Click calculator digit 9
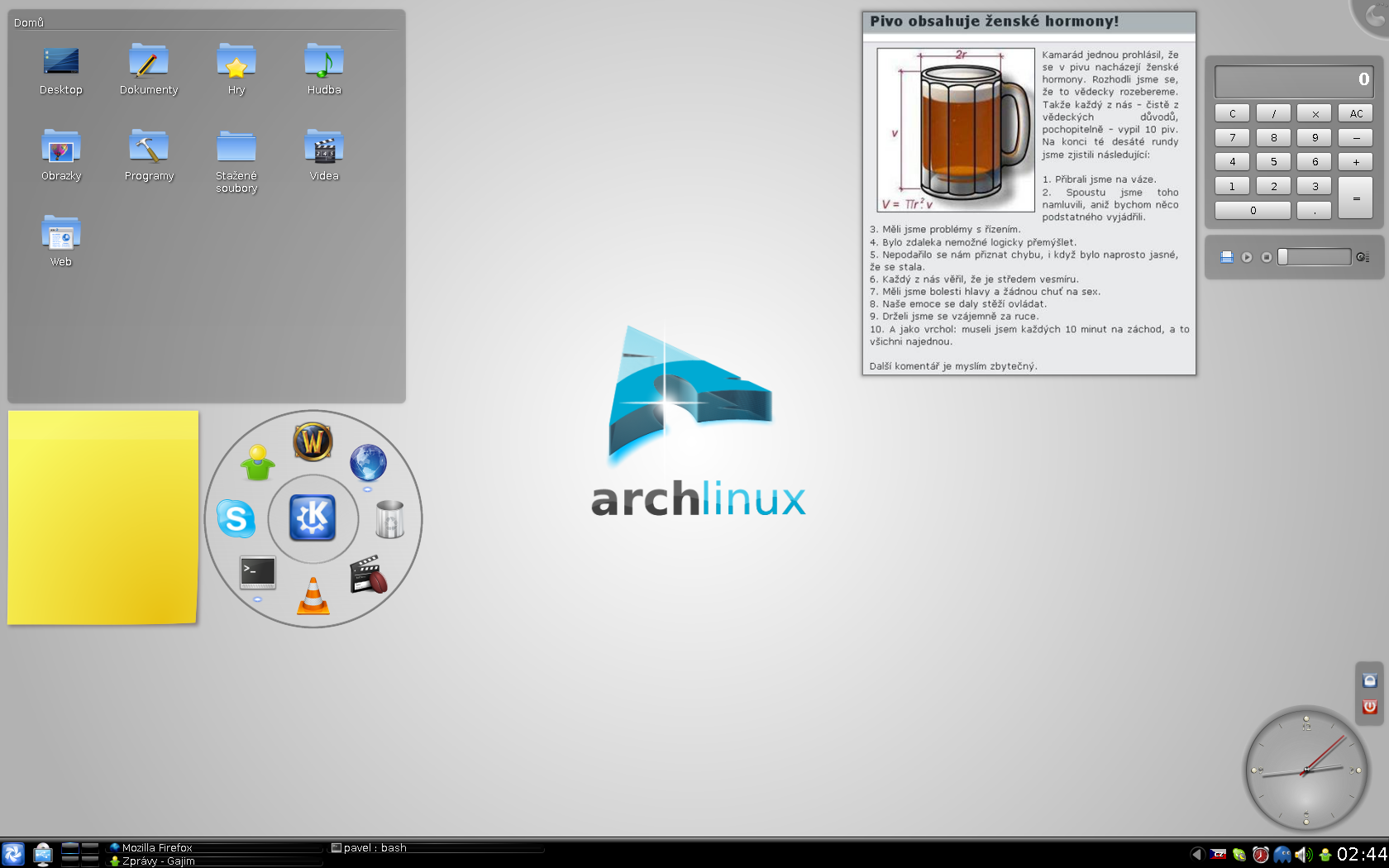1389x868 pixels. (1315, 138)
